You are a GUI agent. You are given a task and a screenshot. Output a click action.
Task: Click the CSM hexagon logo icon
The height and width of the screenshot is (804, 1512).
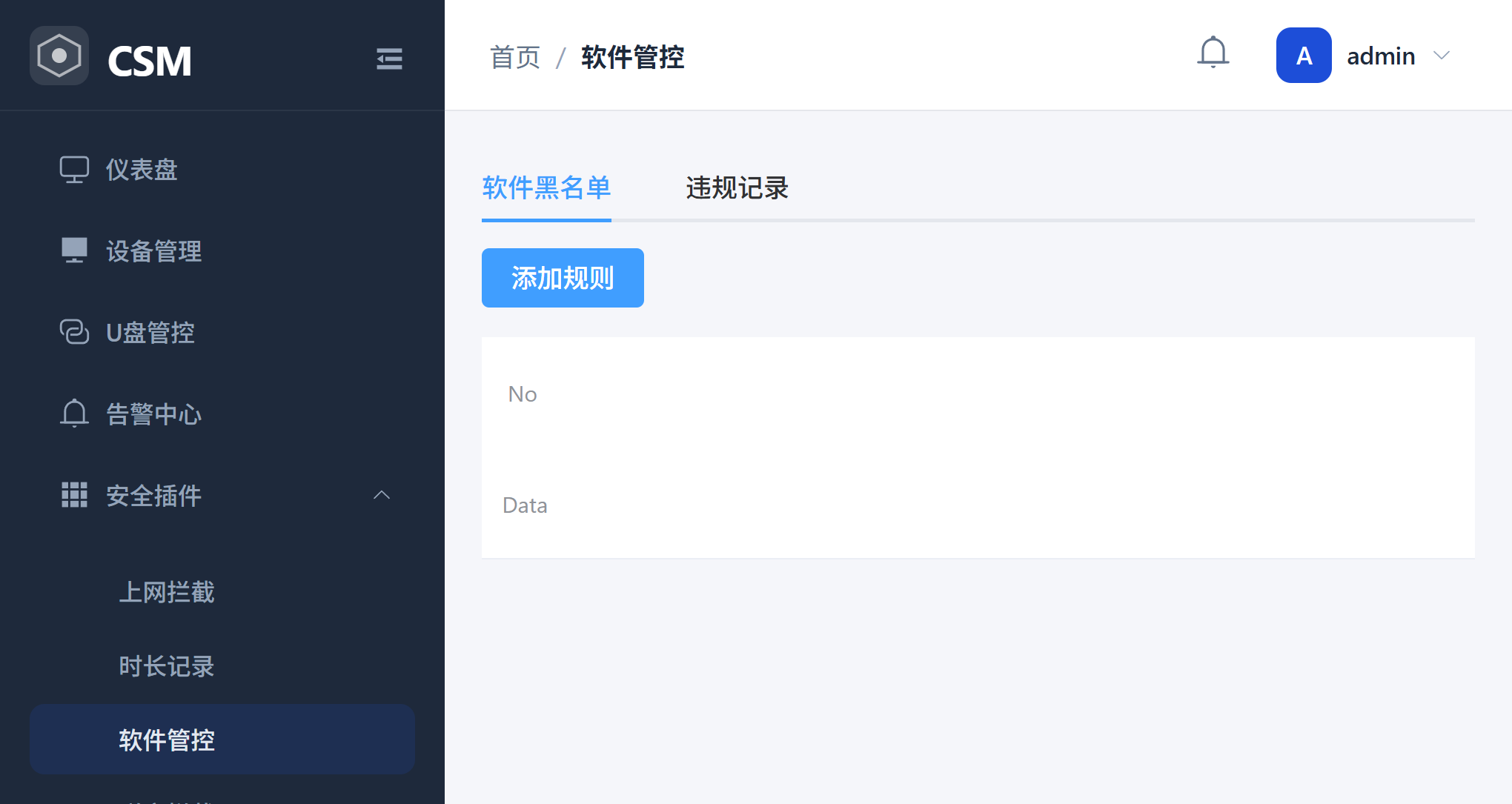pyautogui.click(x=59, y=56)
